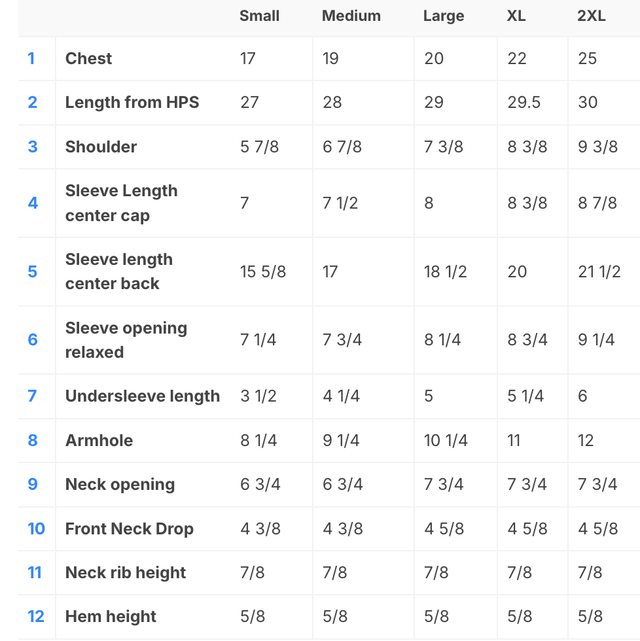Click the Armhole row label
Screen dimensions: 640x641
click(x=99, y=440)
